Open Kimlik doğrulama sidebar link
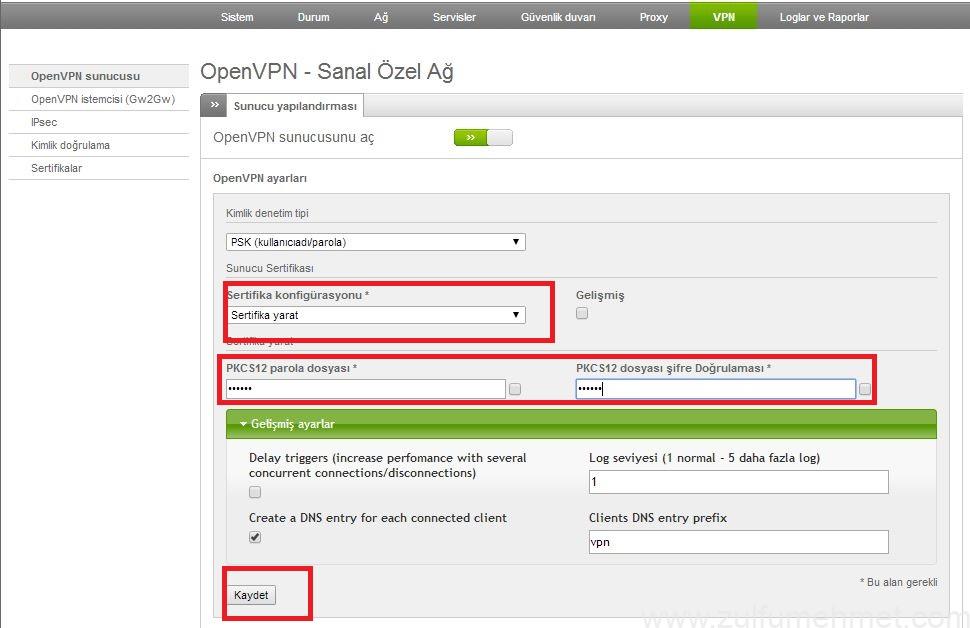The image size is (970, 628). pos(99,145)
